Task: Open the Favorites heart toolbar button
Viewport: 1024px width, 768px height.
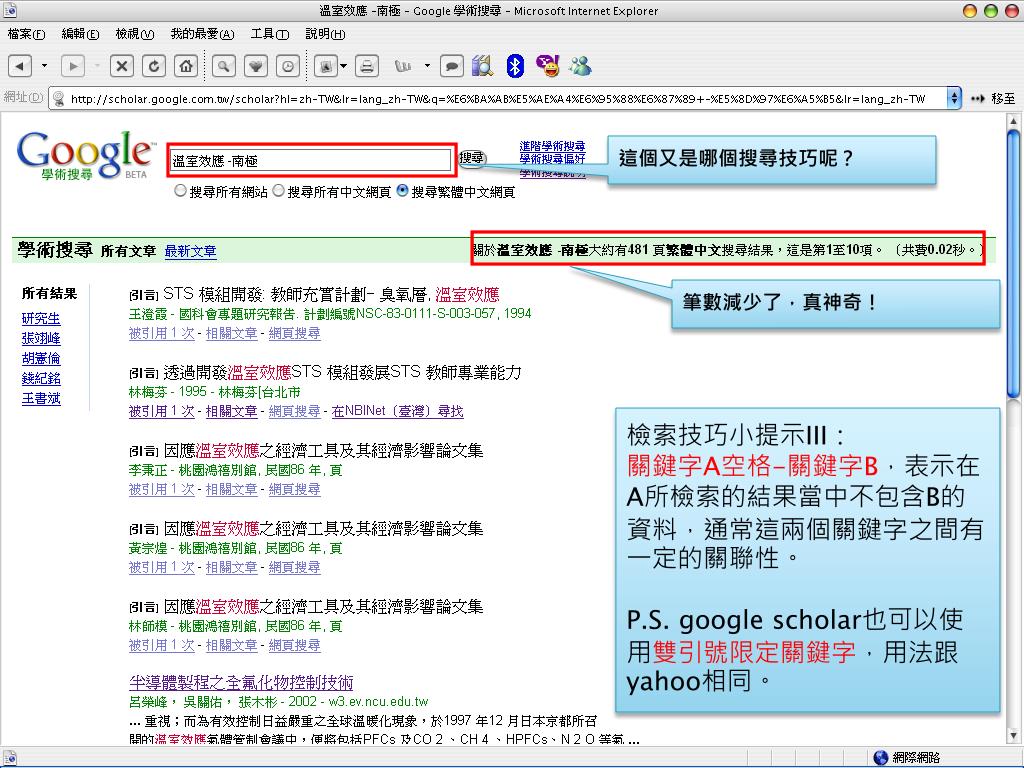Action: click(256, 66)
